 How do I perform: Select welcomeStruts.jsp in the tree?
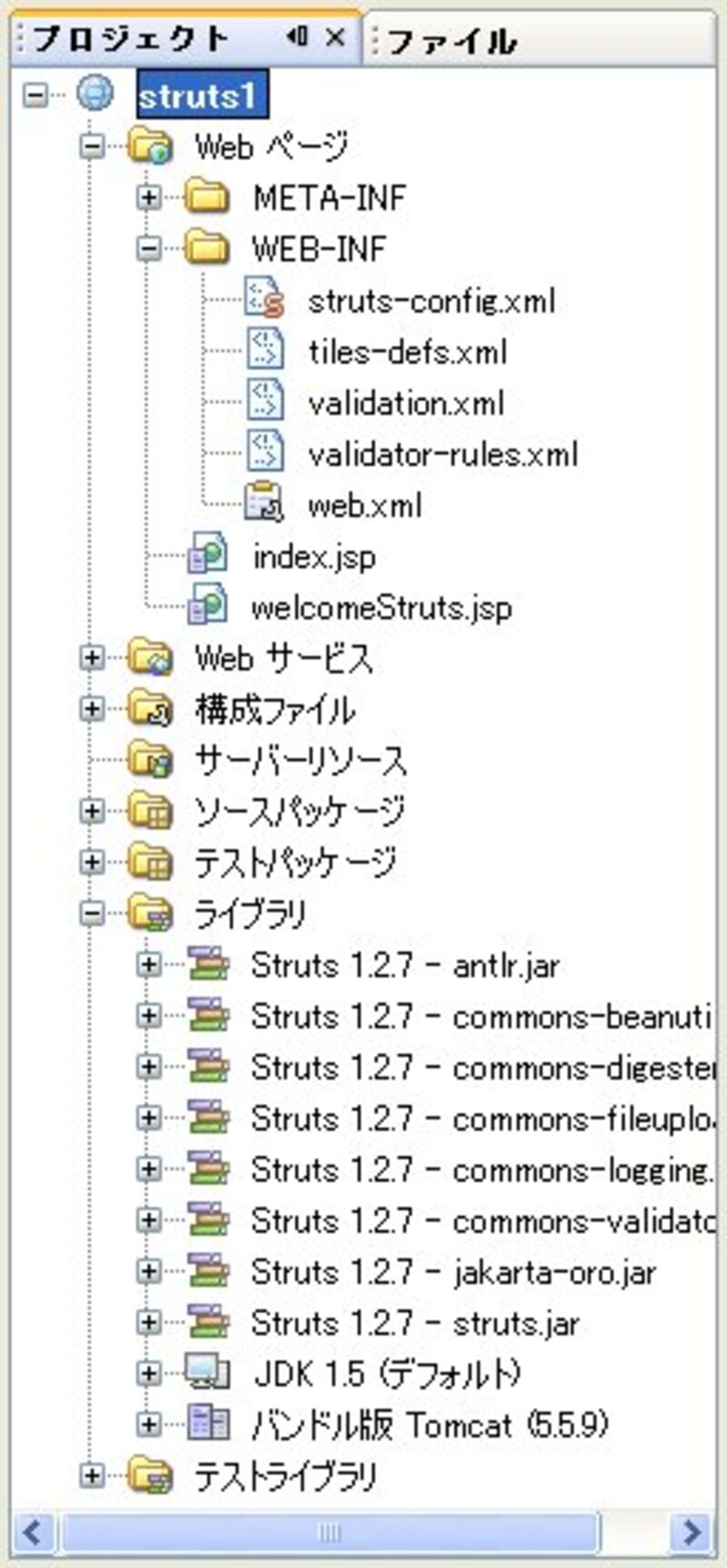click(x=381, y=608)
